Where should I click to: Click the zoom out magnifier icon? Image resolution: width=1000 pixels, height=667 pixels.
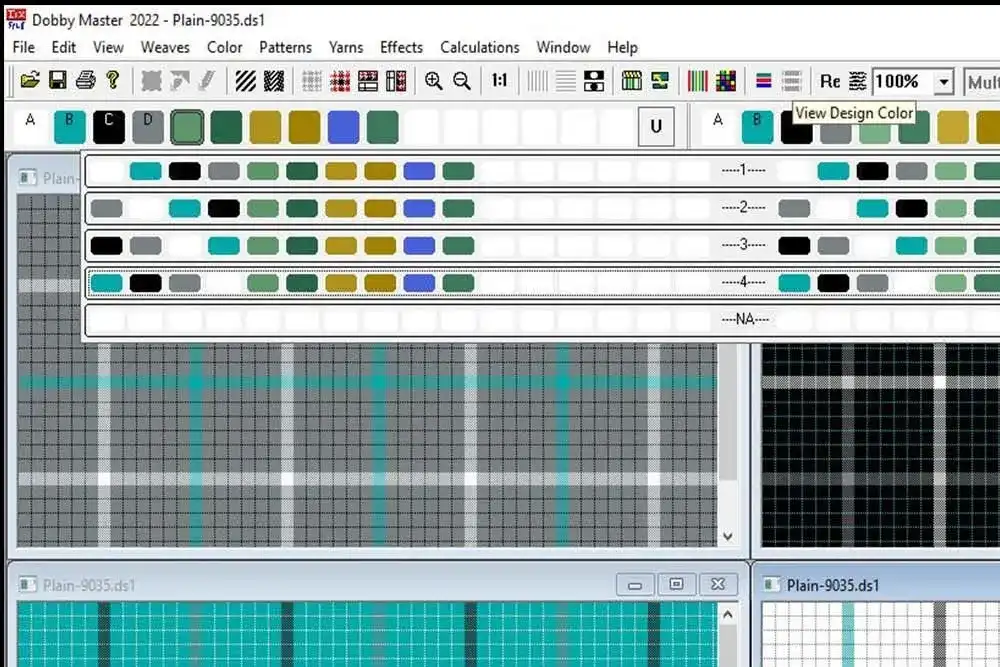click(x=462, y=81)
